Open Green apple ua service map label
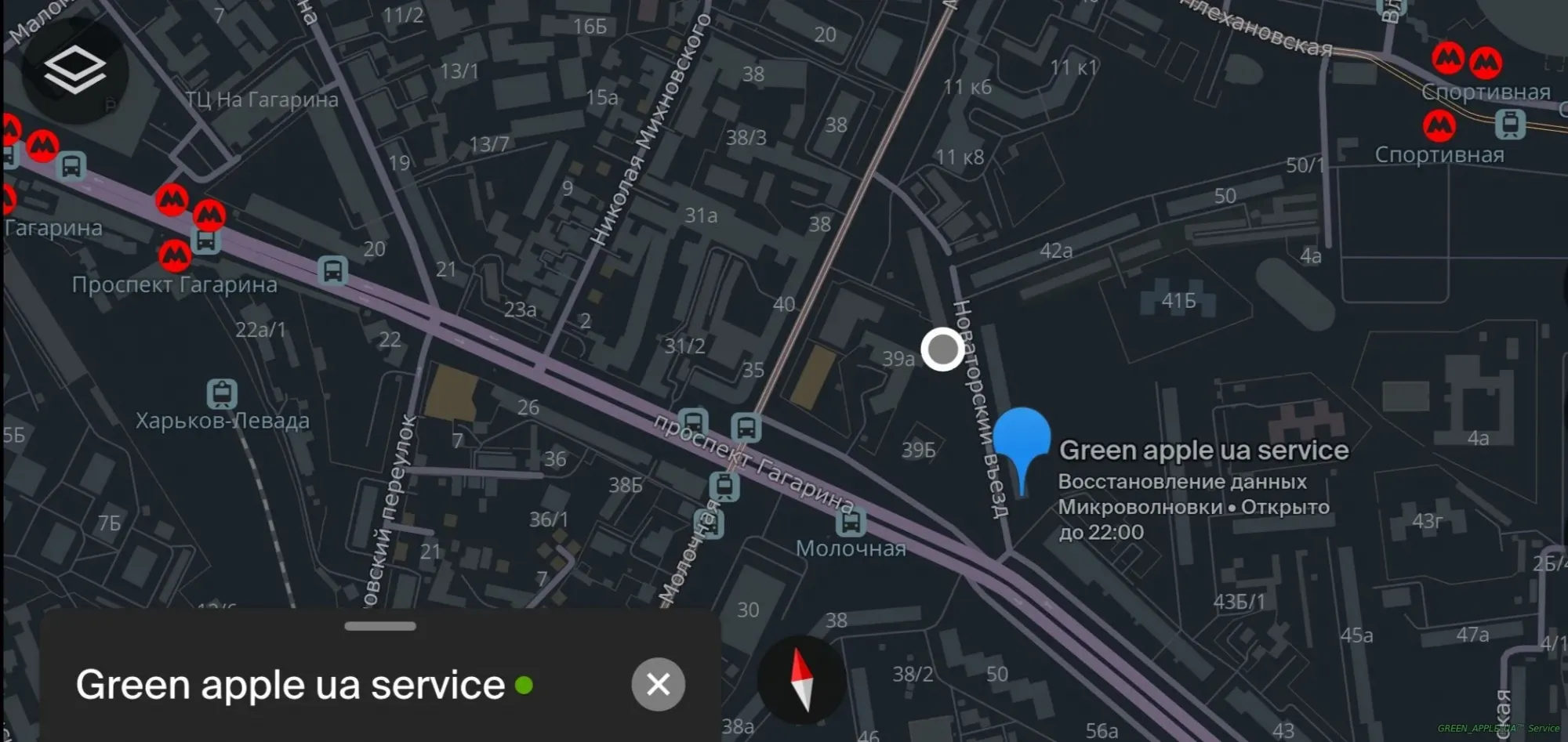This screenshot has height=742, width=1568. point(1203,451)
